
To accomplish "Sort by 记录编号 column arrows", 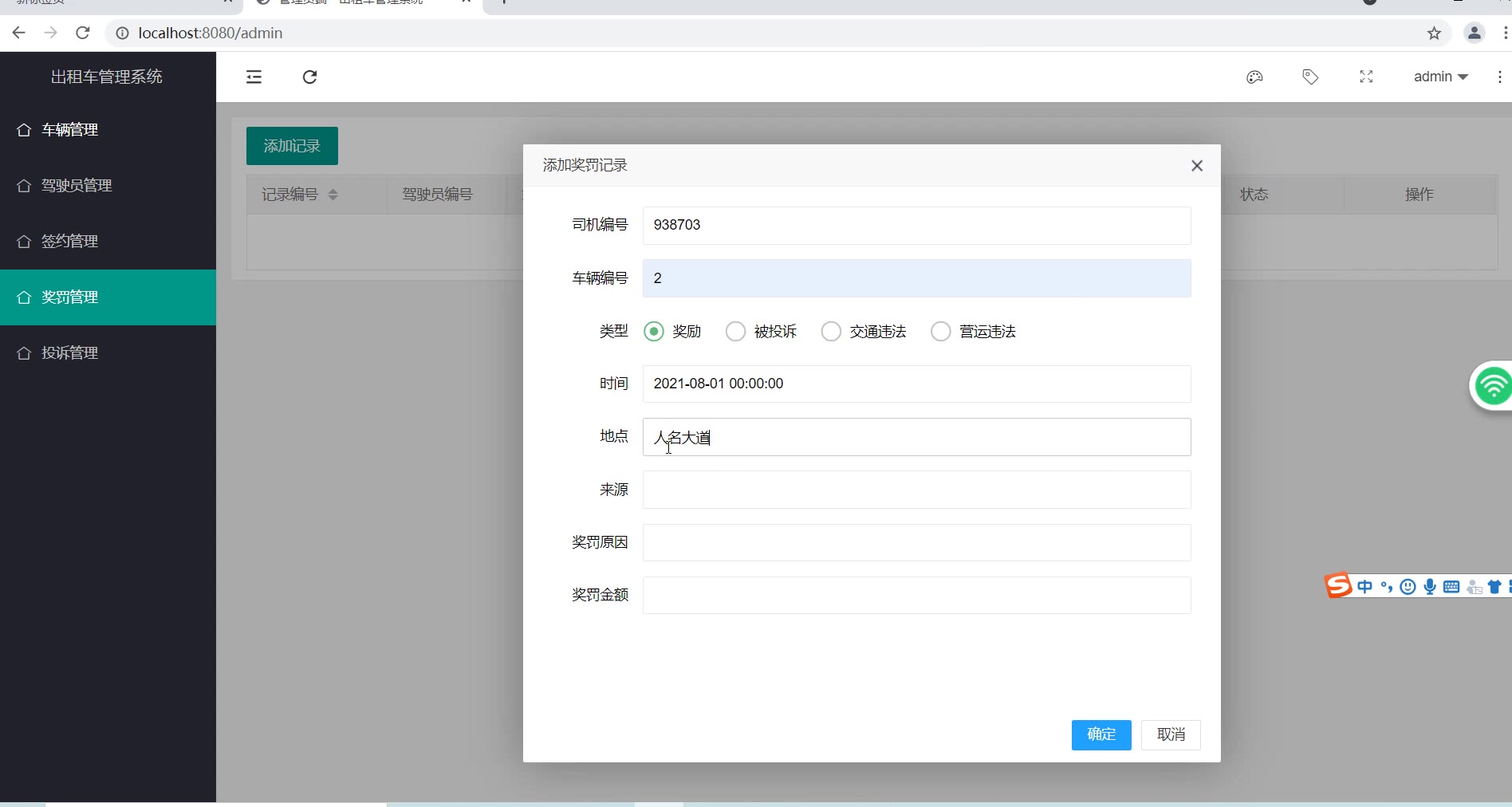I will pyautogui.click(x=333, y=195).
